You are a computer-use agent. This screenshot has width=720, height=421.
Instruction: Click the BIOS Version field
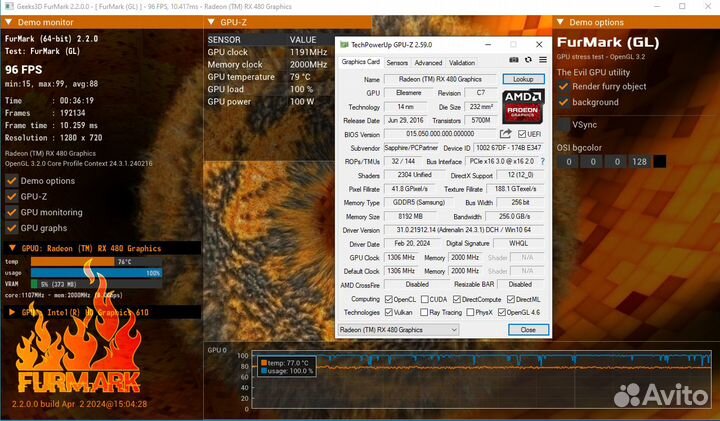[440, 134]
